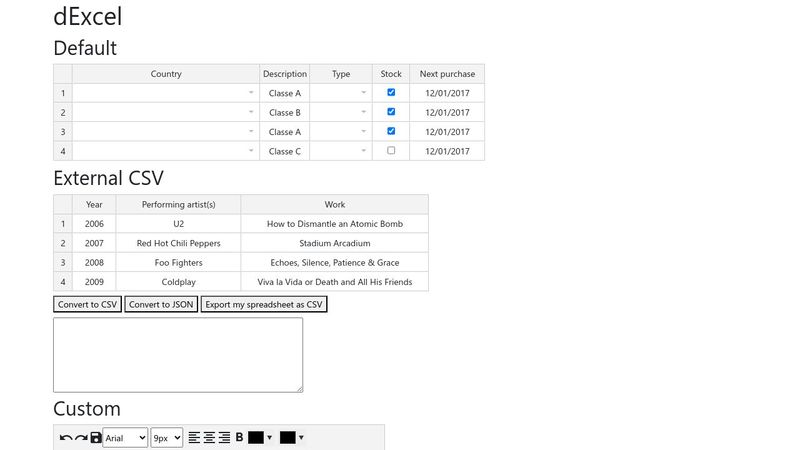
Task: Click the Convert to CSV button
Action: tap(87, 304)
